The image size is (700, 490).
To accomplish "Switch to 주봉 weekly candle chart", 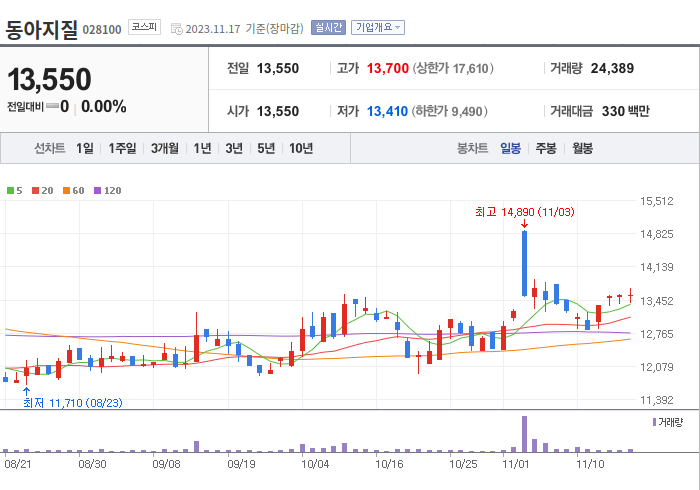I will click(546, 148).
